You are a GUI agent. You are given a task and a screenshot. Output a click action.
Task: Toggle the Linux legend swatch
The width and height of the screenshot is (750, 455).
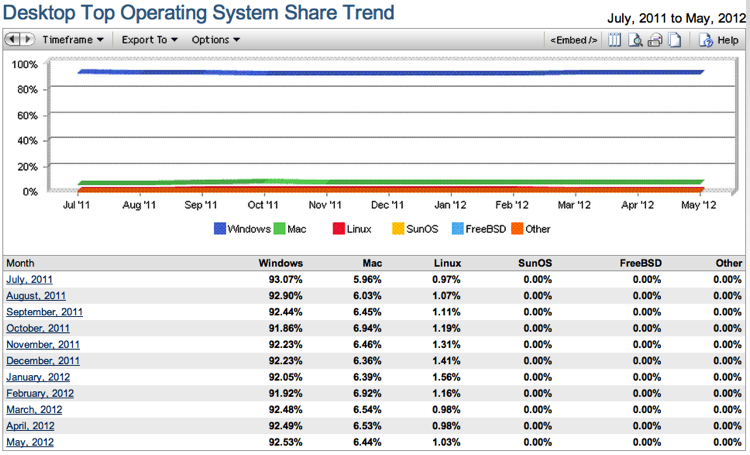click(339, 229)
